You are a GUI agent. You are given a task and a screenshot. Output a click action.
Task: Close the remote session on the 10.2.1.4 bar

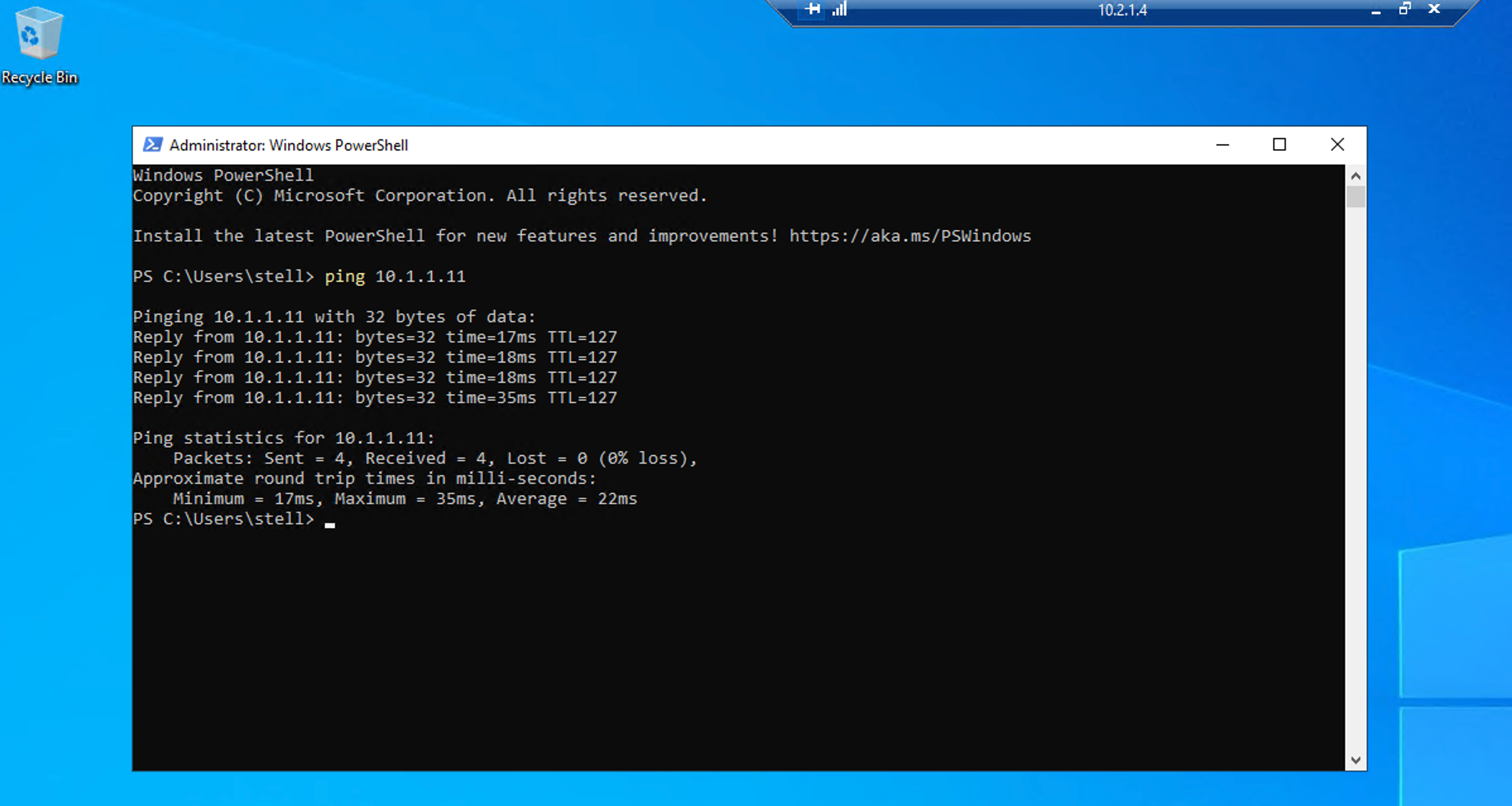tap(1434, 9)
